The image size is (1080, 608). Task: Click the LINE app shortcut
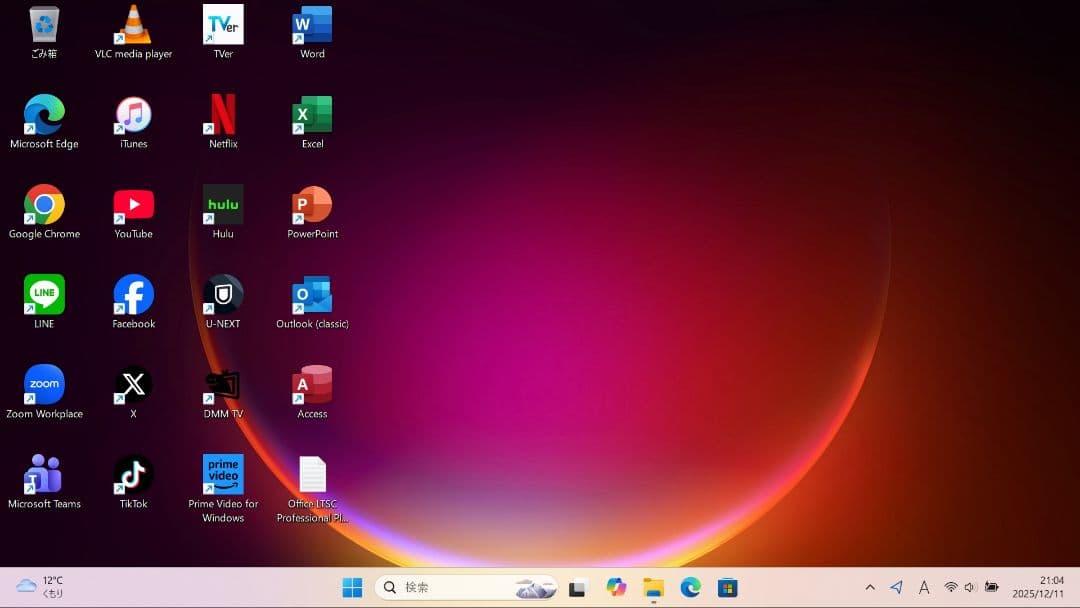[44, 295]
